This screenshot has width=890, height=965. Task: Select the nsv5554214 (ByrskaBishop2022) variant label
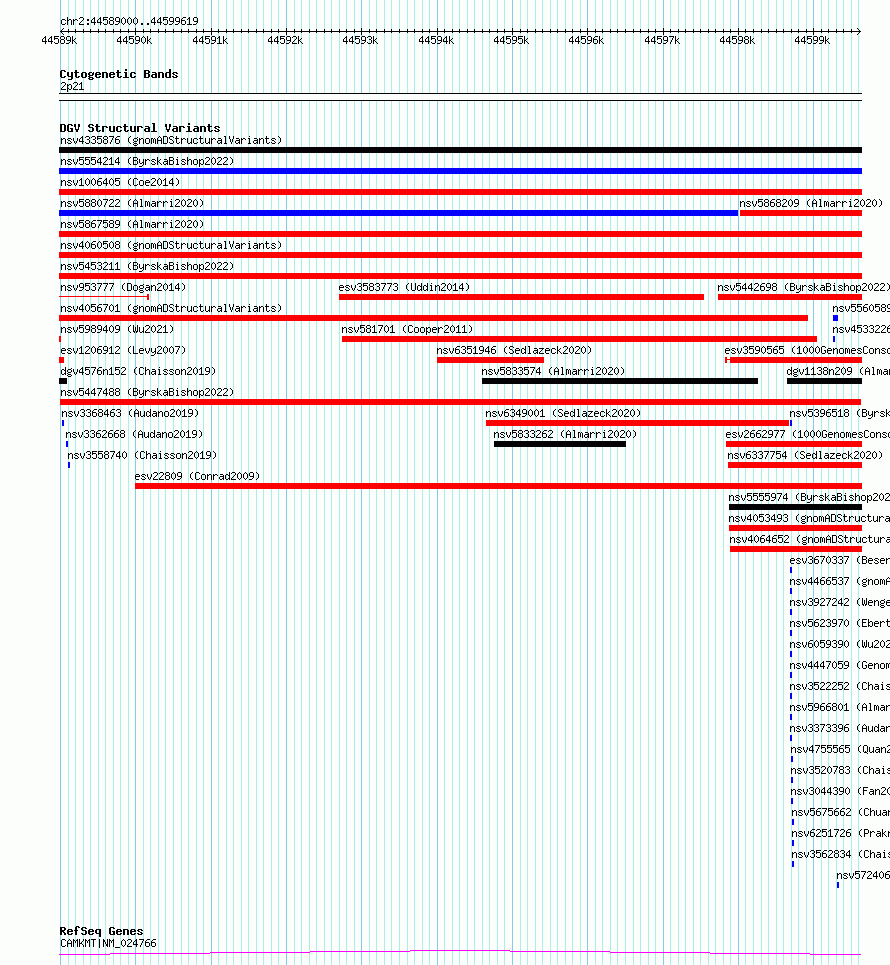[x=147, y=161]
